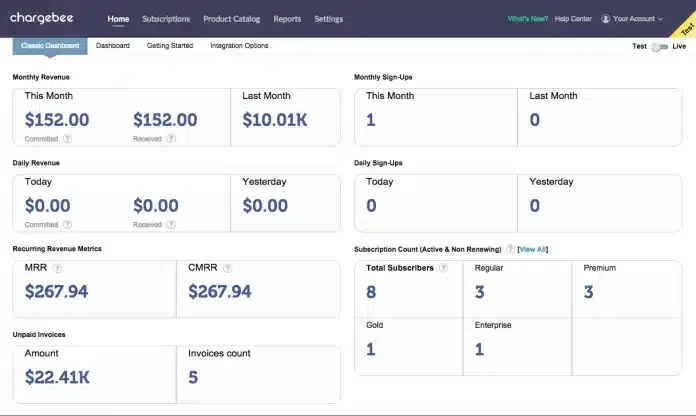Select the Classic Dashboard tab

(50, 46)
